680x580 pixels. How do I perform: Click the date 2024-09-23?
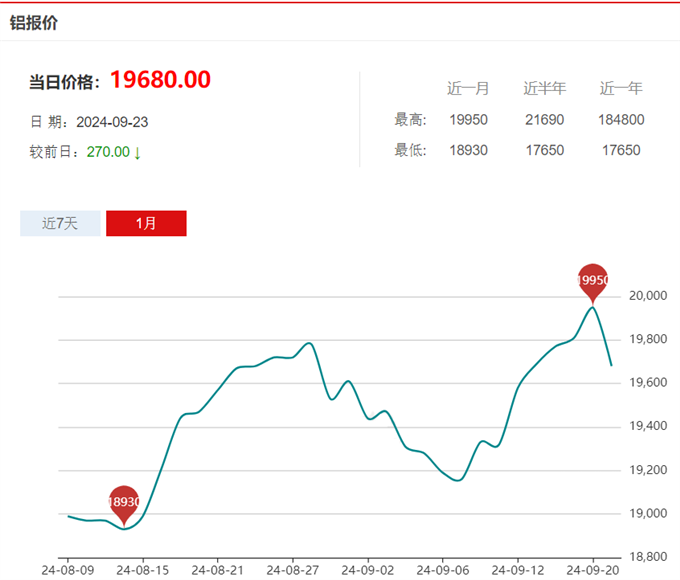[112, 122]
